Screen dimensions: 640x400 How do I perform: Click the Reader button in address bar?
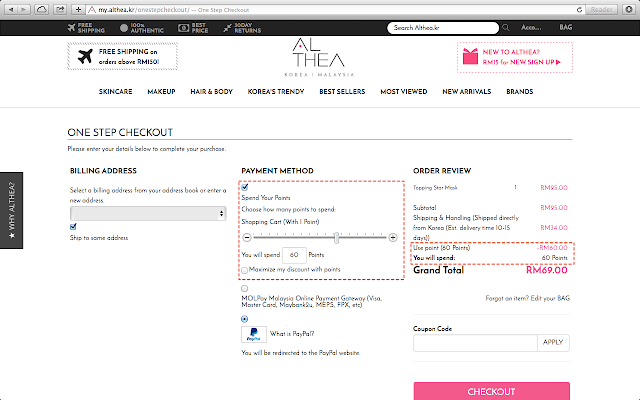click(x=601, y=9)
